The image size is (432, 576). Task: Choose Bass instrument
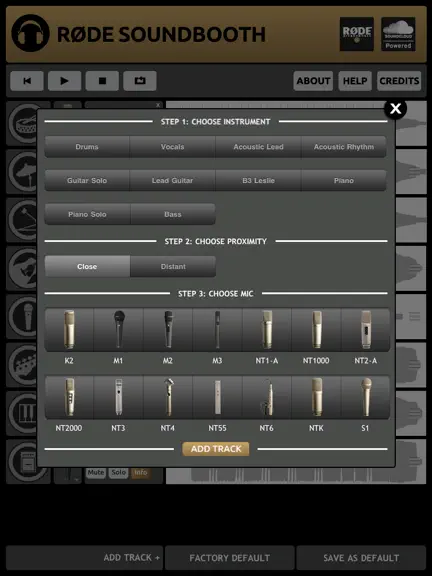[x=173, y=214]
